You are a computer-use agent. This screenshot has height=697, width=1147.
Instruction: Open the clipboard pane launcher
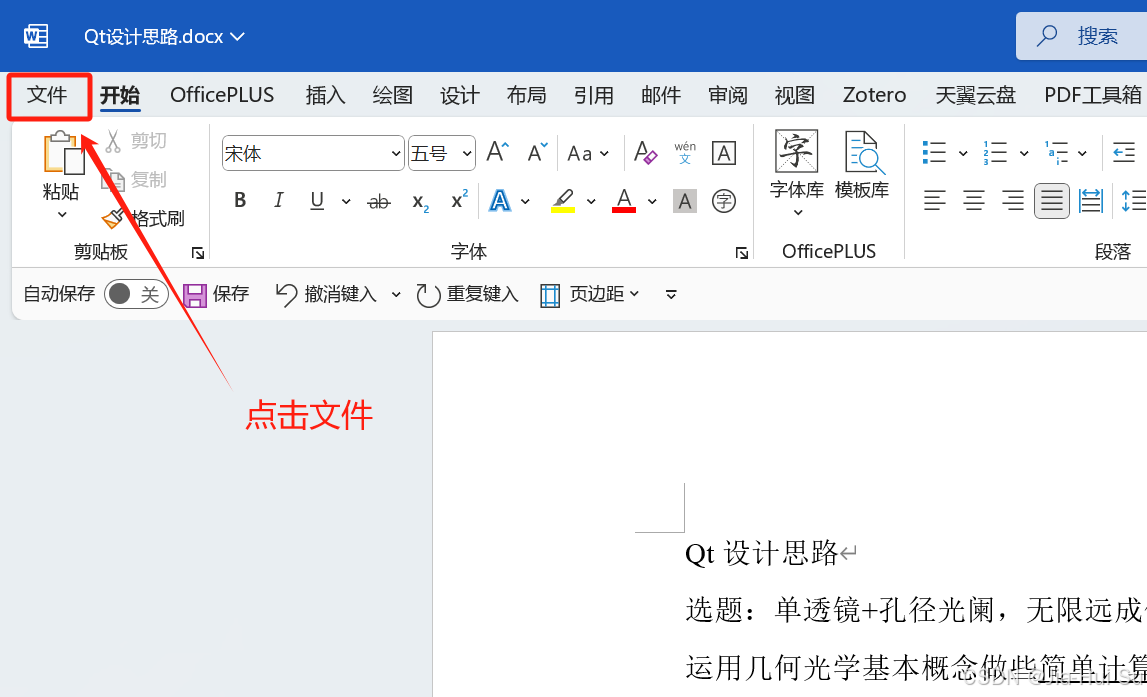click(198, 253)
